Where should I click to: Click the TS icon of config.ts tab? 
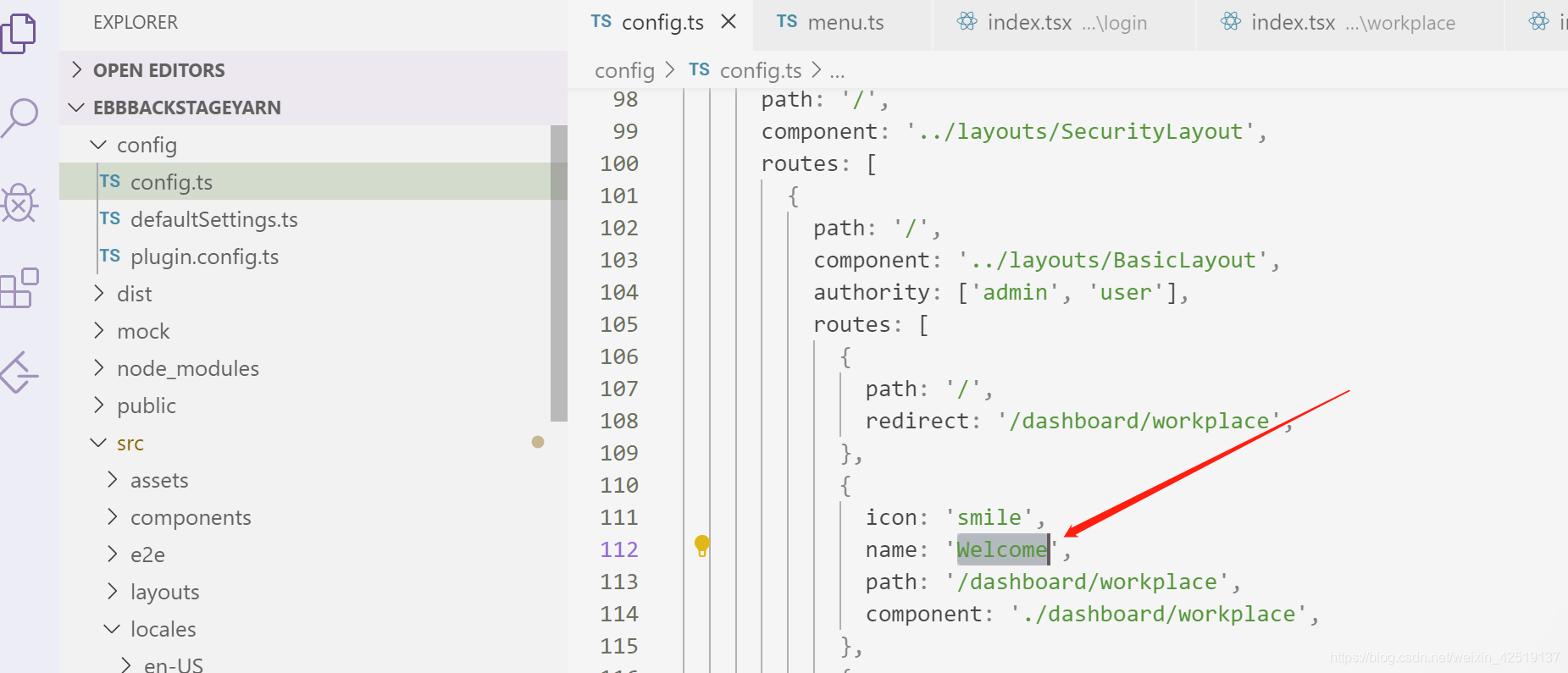(x=601, y=22)
